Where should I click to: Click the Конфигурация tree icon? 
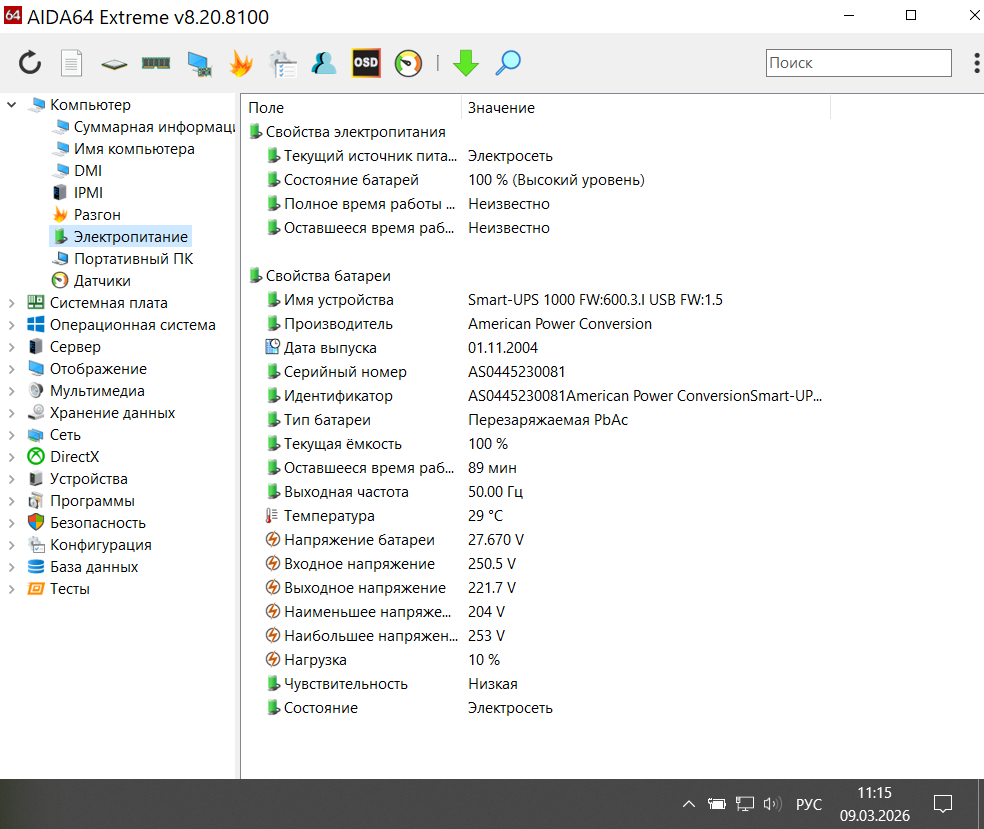[x=36, y=545]
